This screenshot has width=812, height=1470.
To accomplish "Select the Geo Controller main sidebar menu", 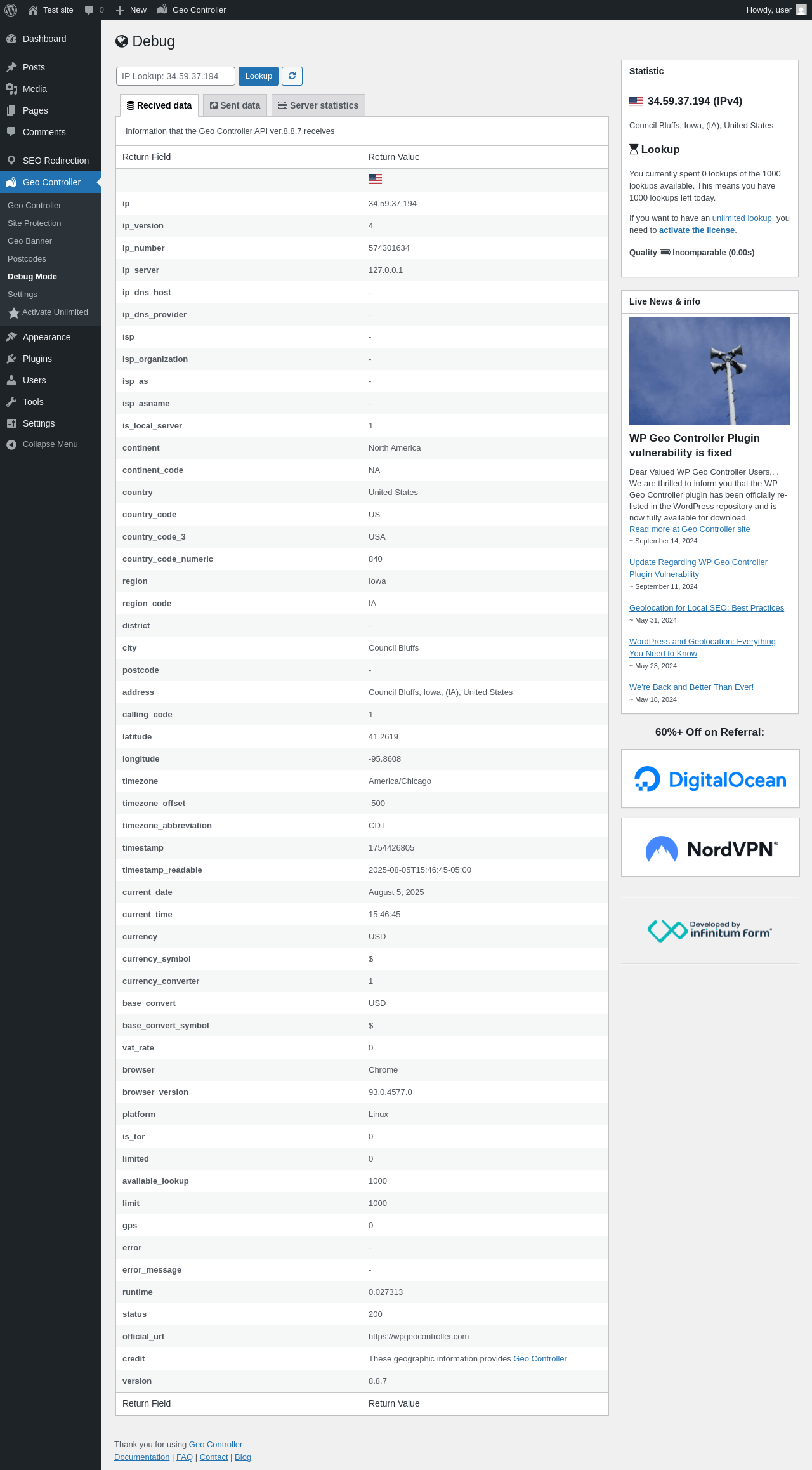I will pos(51,182).
